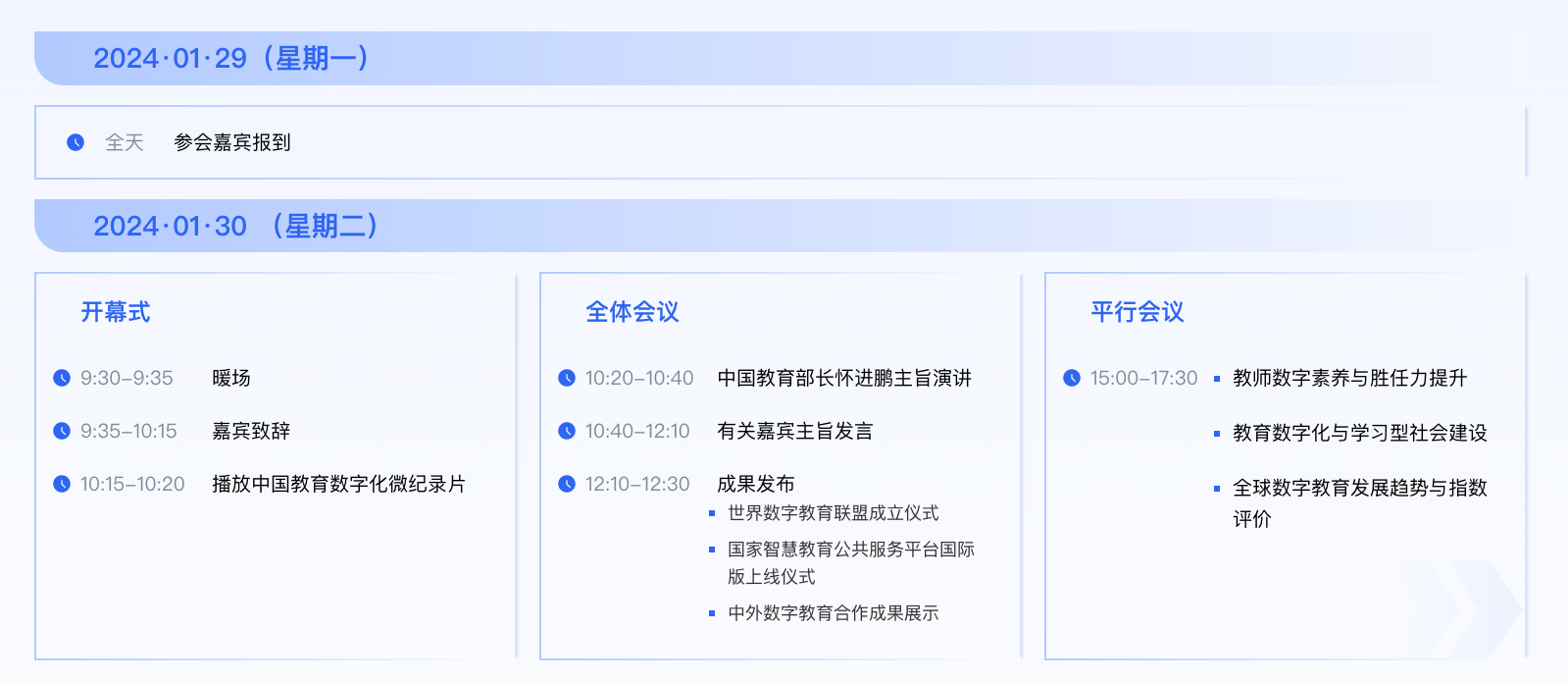Select the 2024·01·30 (星期二) date header
The width and height of the screenshot is (1568, 682).
pos(236,227)
